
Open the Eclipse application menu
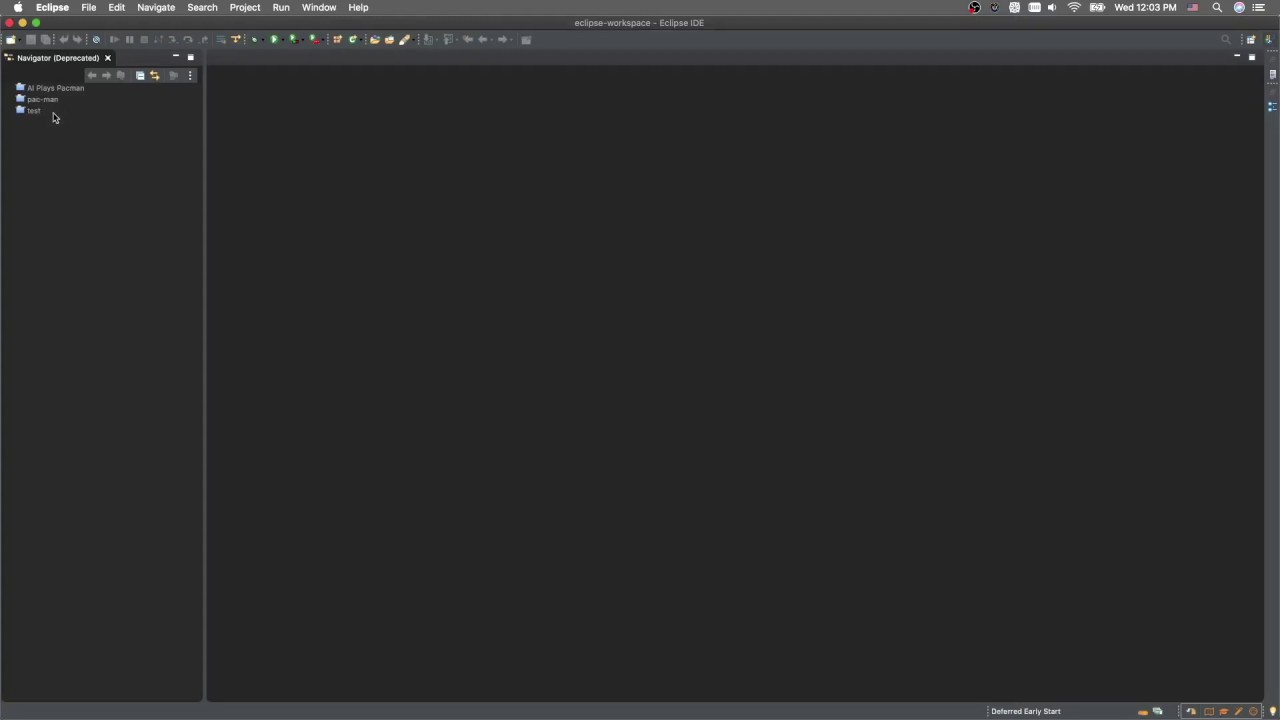[x=52, y=7]
